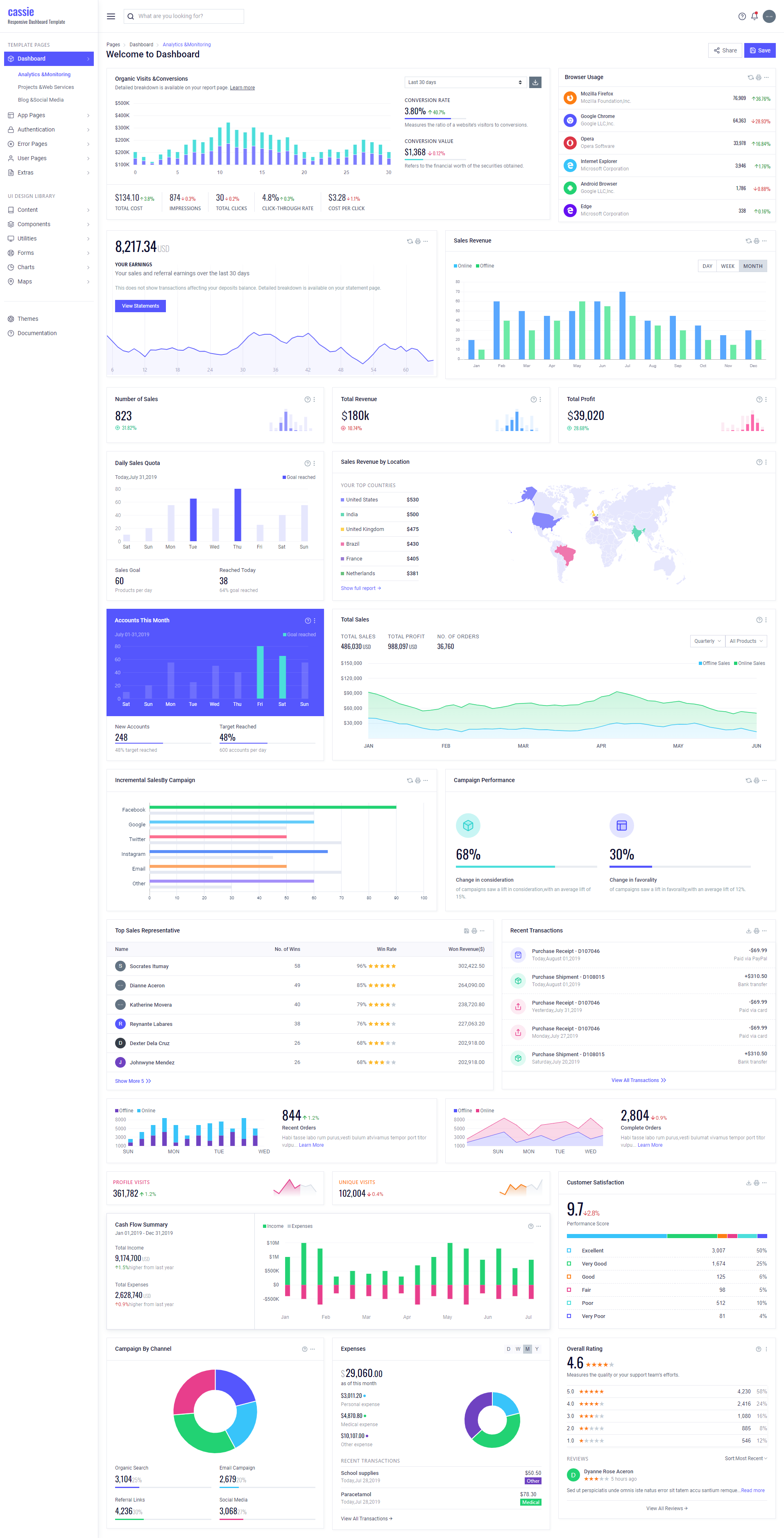Toggle Offline Sales series in Total Sales legend
Image resolution: width=784 pixels, height=1538 pixels.
(x=714, y=663)
